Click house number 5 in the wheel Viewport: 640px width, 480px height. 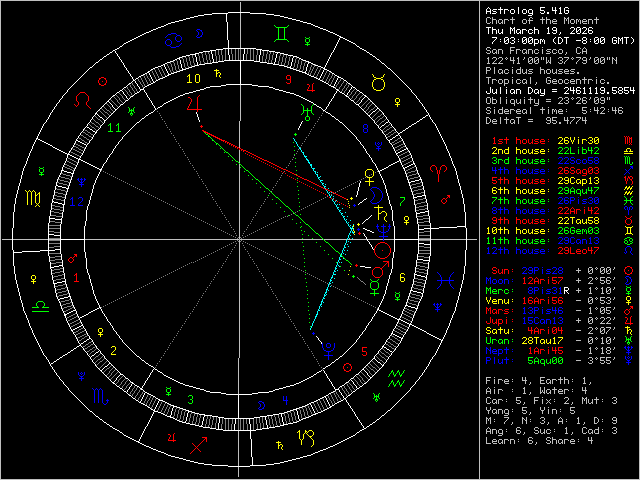[364, 351]
